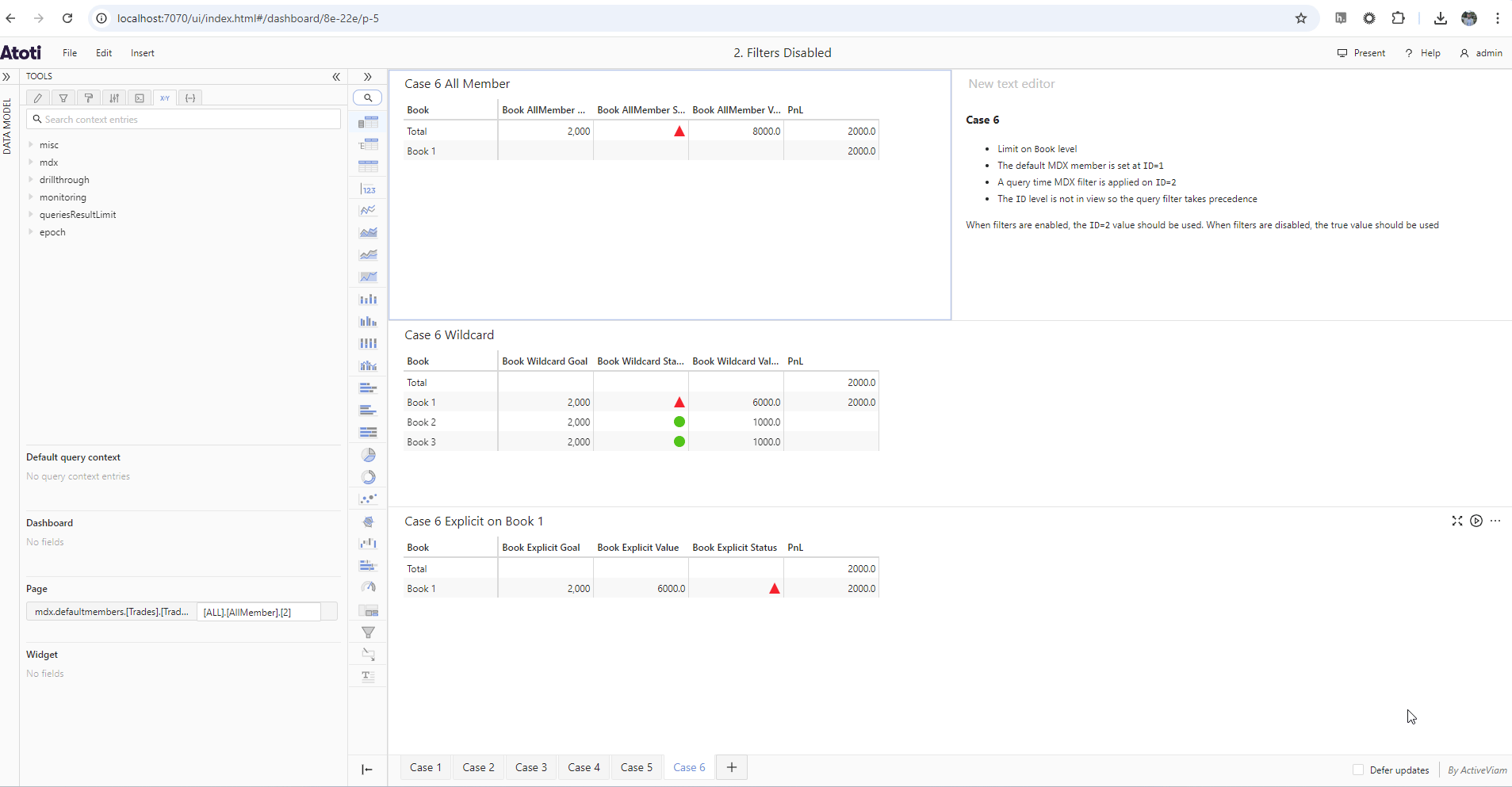Image resolution: width=1512 pixels, height=787 pixels.
Task: Open the style paint-roller tab
Action: pos(89,98)
